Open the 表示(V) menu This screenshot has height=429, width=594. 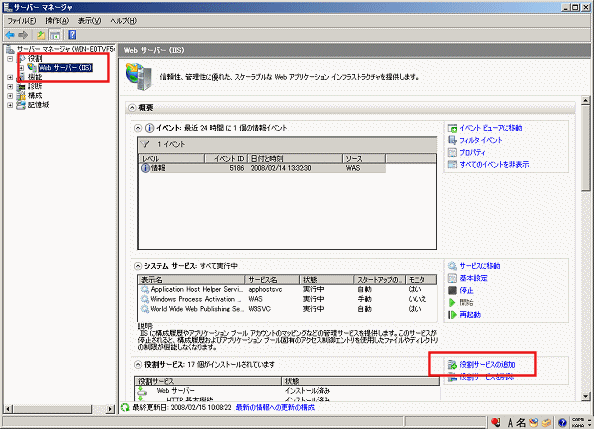pyautogui.click(x=89, y=21)
